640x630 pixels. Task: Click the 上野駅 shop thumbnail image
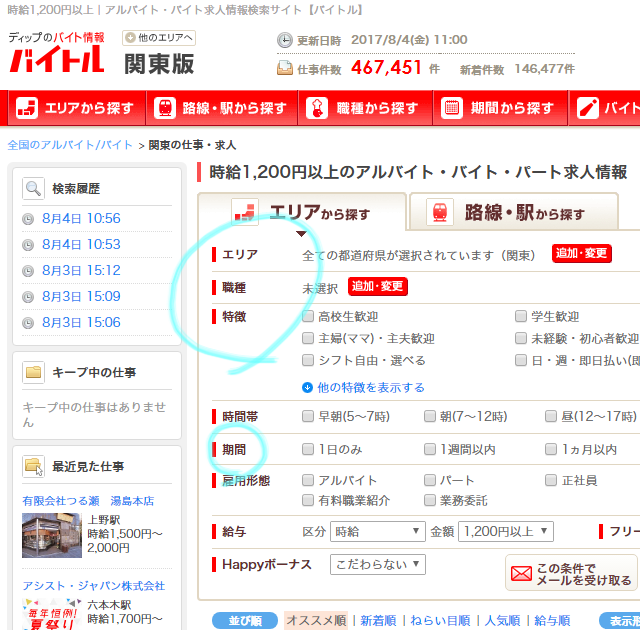pyautogui.click(x=52, y=535)
